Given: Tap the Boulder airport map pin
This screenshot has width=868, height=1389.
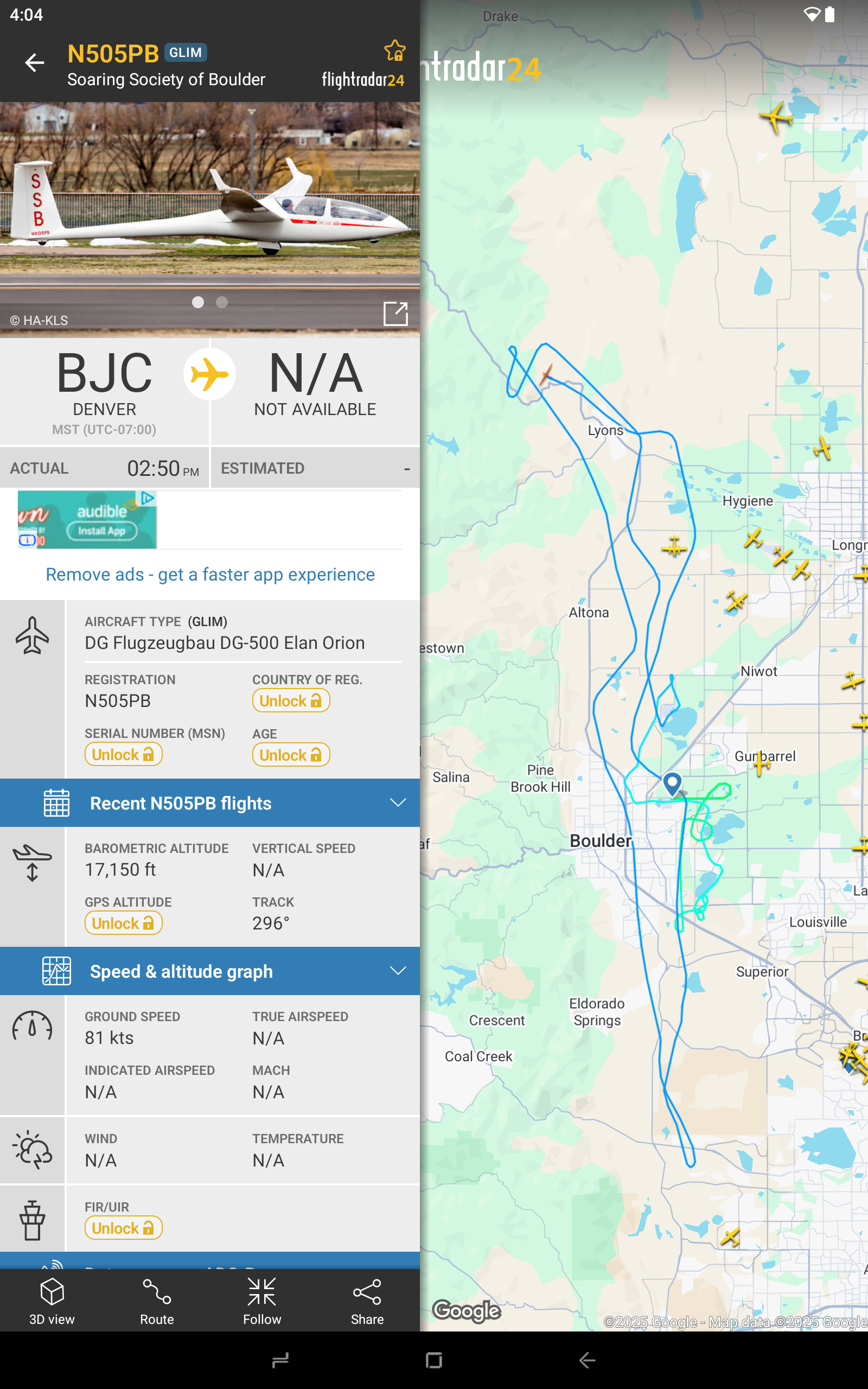Looking at the screenshot, I should (672, 782).
